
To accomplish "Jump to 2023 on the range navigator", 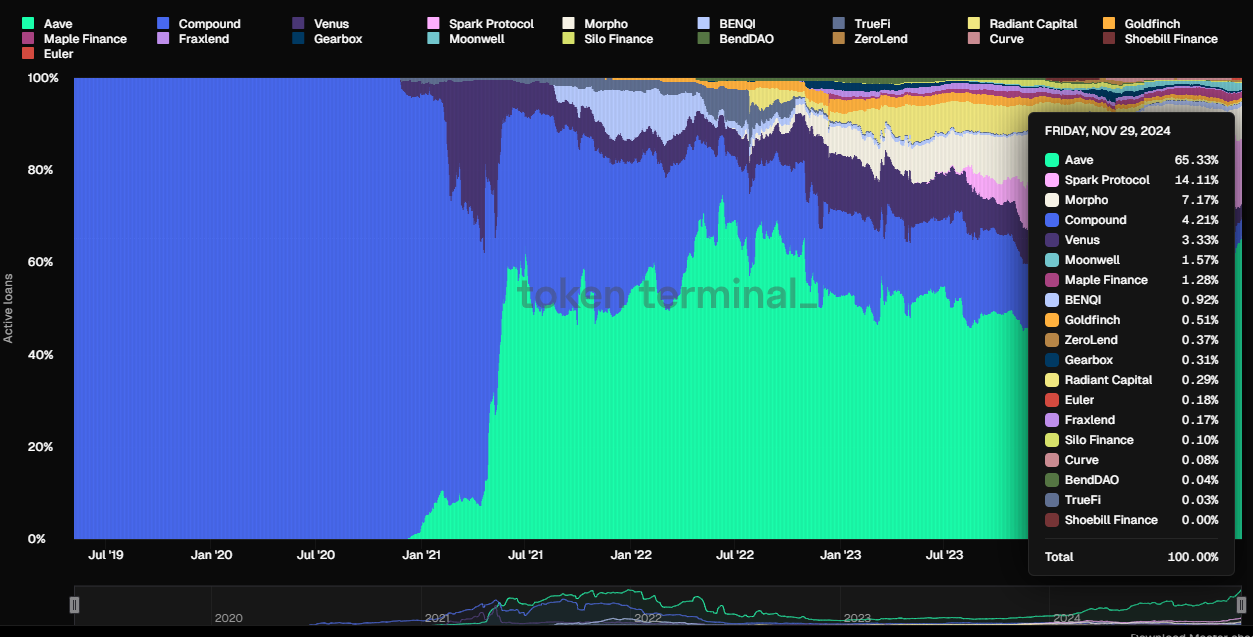I will (857, 618).
